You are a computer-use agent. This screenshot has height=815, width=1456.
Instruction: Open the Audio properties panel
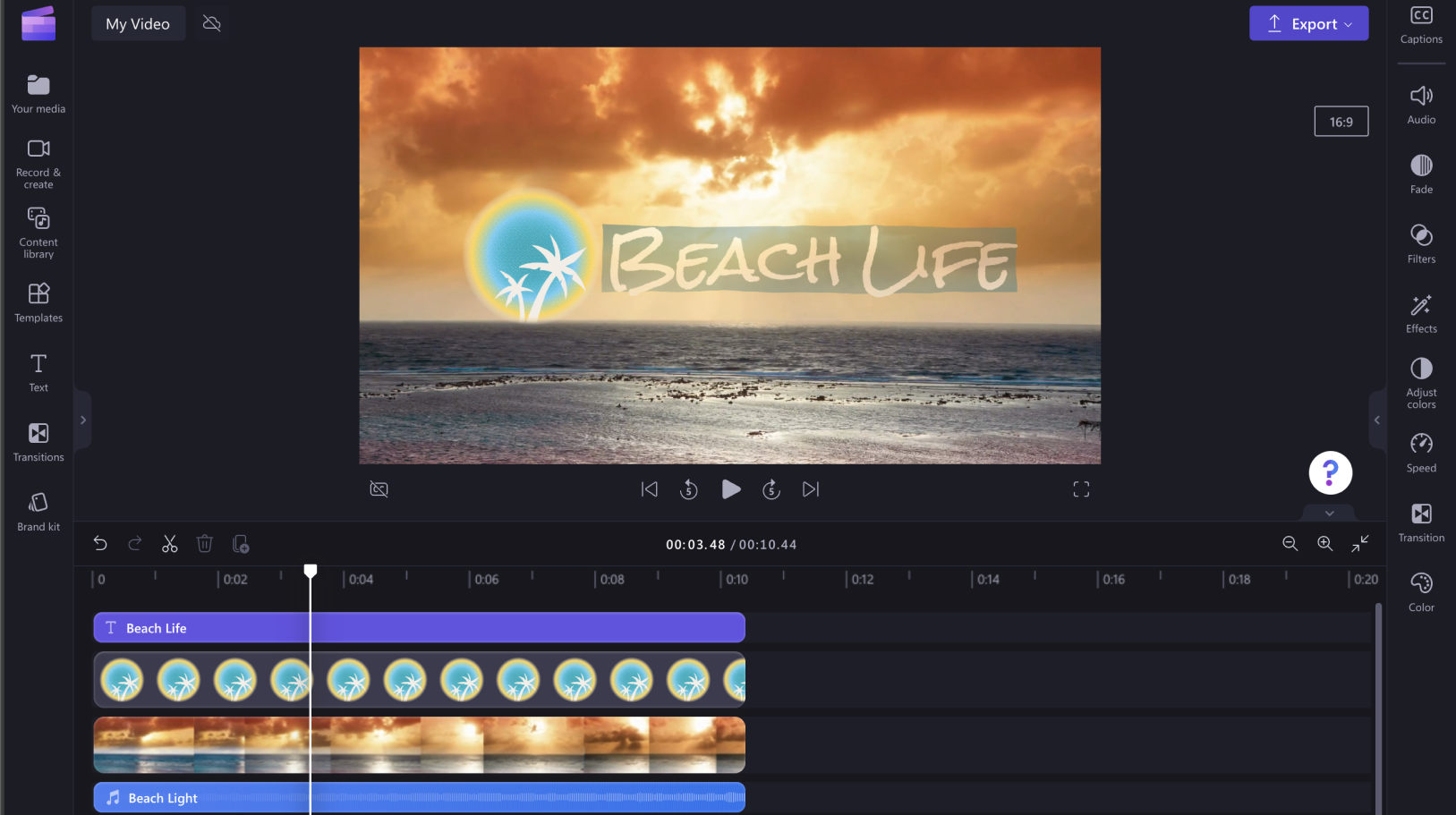[x=1421, y=105]
